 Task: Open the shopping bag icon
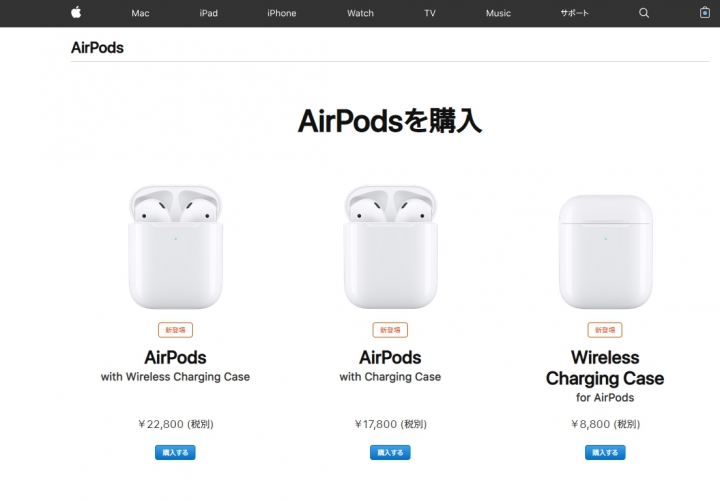(704, 13)
